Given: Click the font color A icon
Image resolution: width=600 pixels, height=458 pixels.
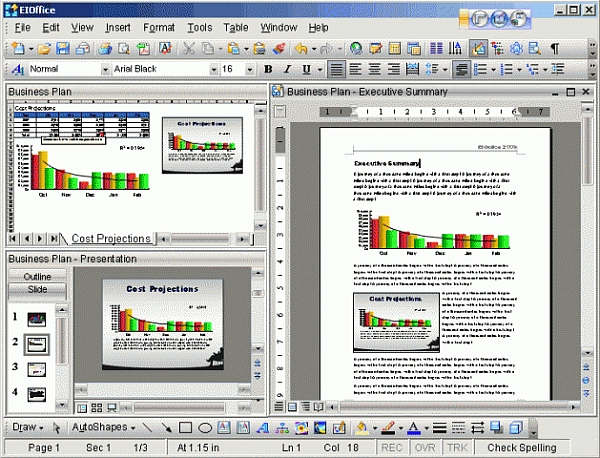Looking at the screenshot, I should click(414, 428).
